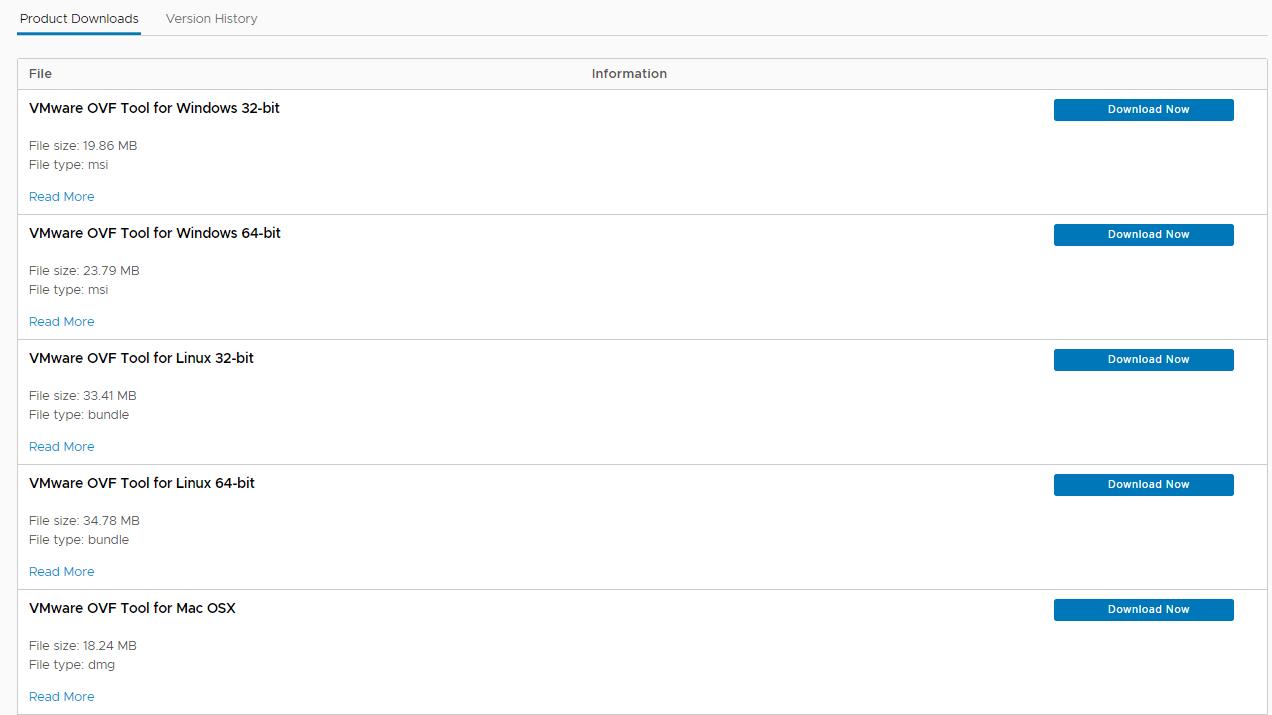Viewport: 1272px width, 715px height.
Task: Open the Product Downloads tab
Action: click(79, 19)
